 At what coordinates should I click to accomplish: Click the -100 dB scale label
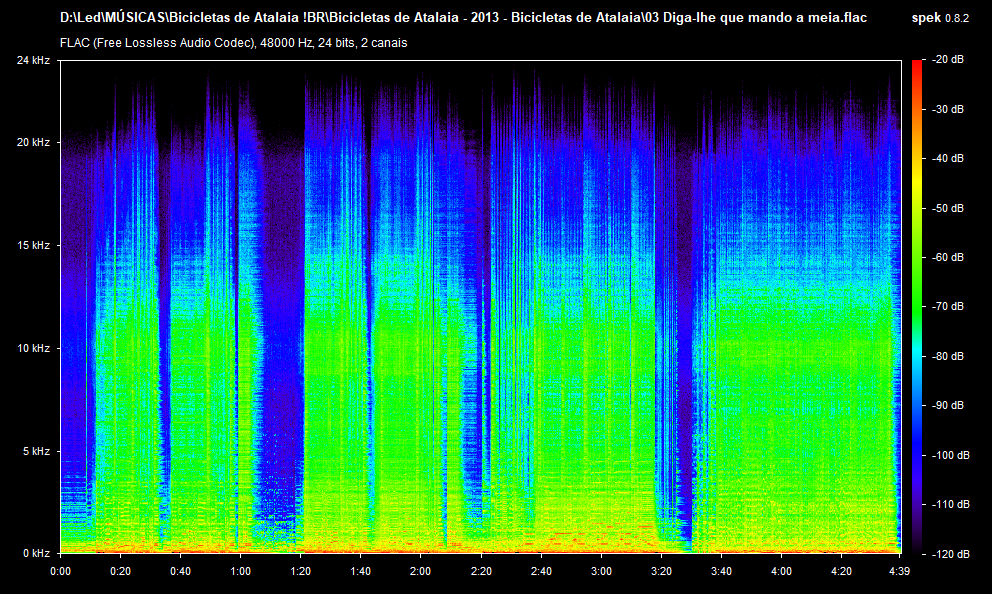click(x=950, y=455)
